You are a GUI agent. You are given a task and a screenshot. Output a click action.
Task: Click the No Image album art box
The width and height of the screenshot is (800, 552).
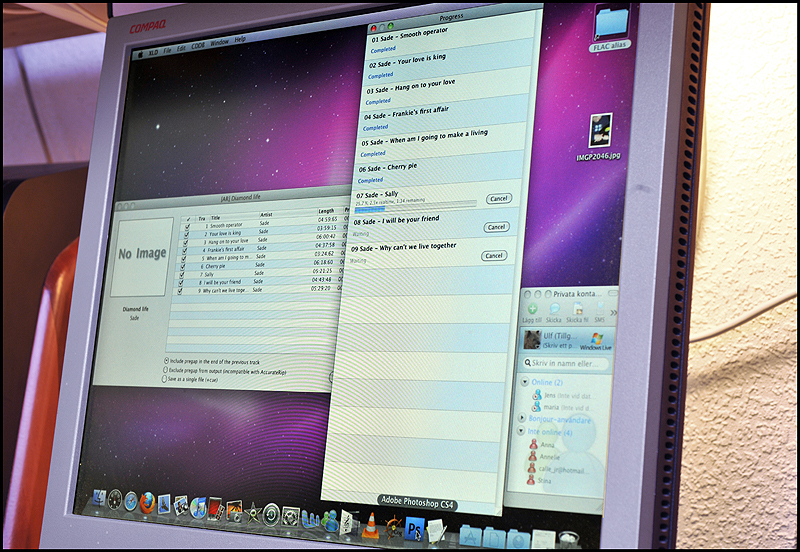(141, 256)
